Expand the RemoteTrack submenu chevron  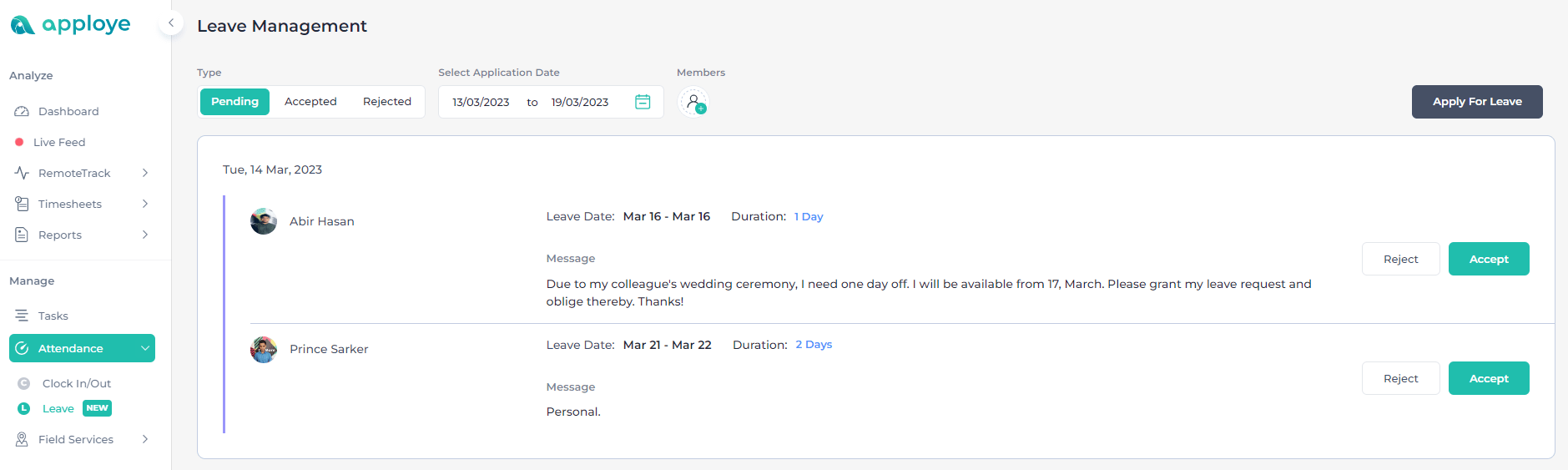pyautogui.click(x=145, y=173)
